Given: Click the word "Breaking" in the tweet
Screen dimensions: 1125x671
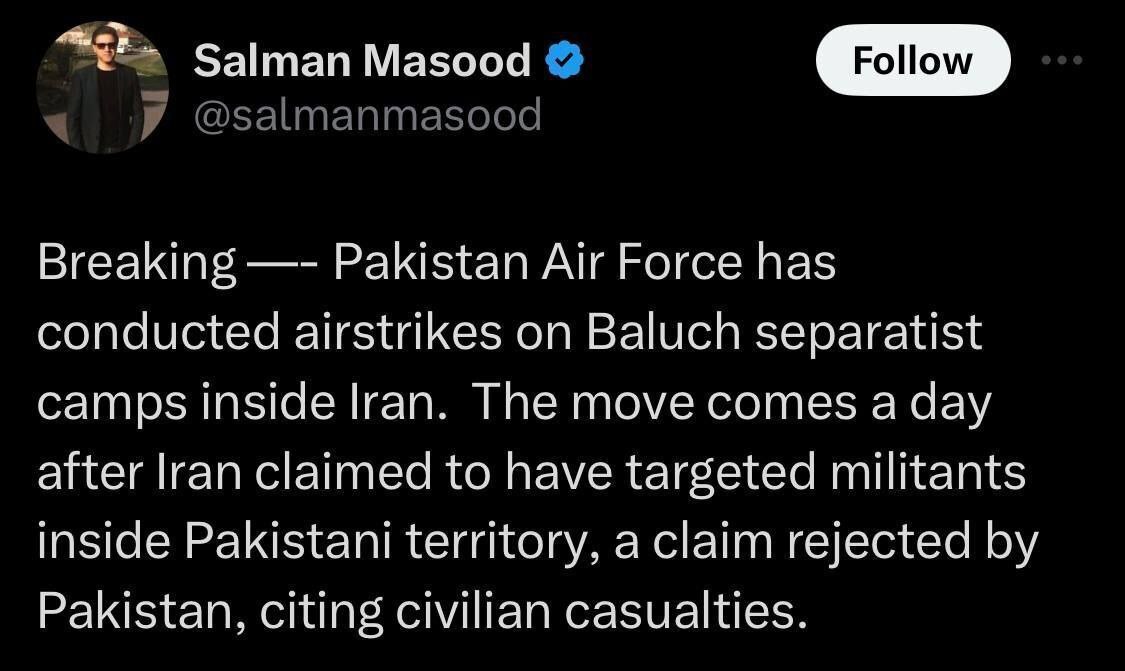Looking at the screenshot, I should click(136, 264).
